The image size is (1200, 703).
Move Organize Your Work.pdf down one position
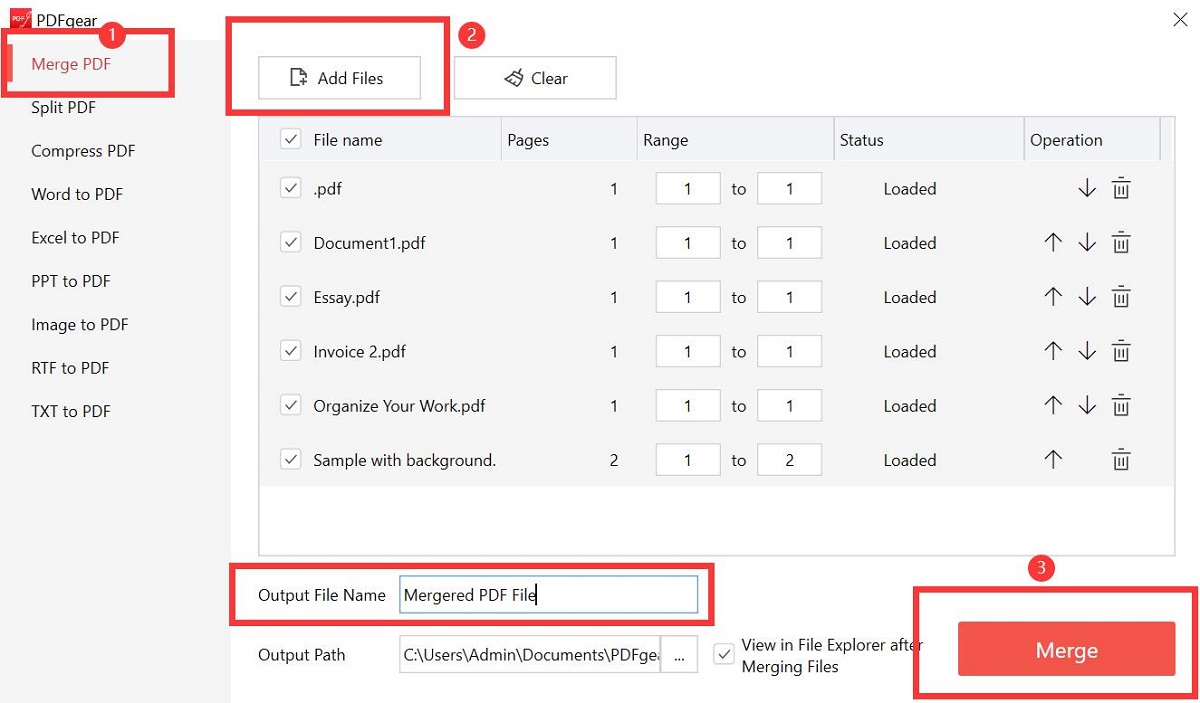point(1087,405)
